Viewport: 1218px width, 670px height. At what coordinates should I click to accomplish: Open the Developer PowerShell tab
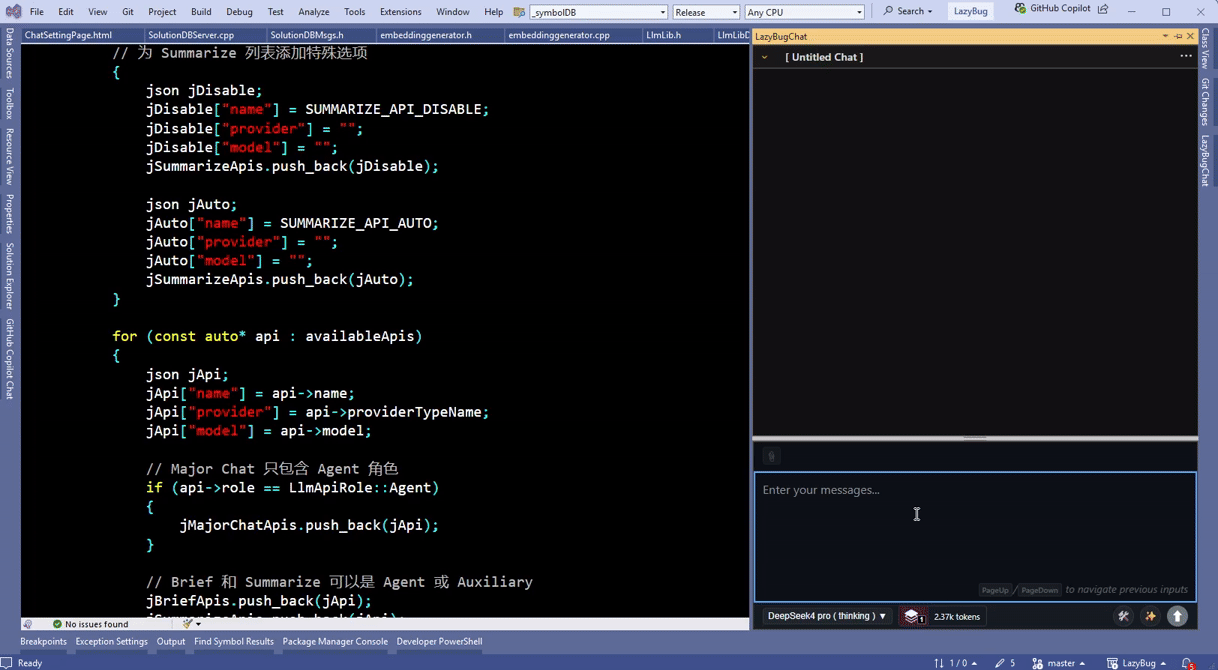click(439, 642)
